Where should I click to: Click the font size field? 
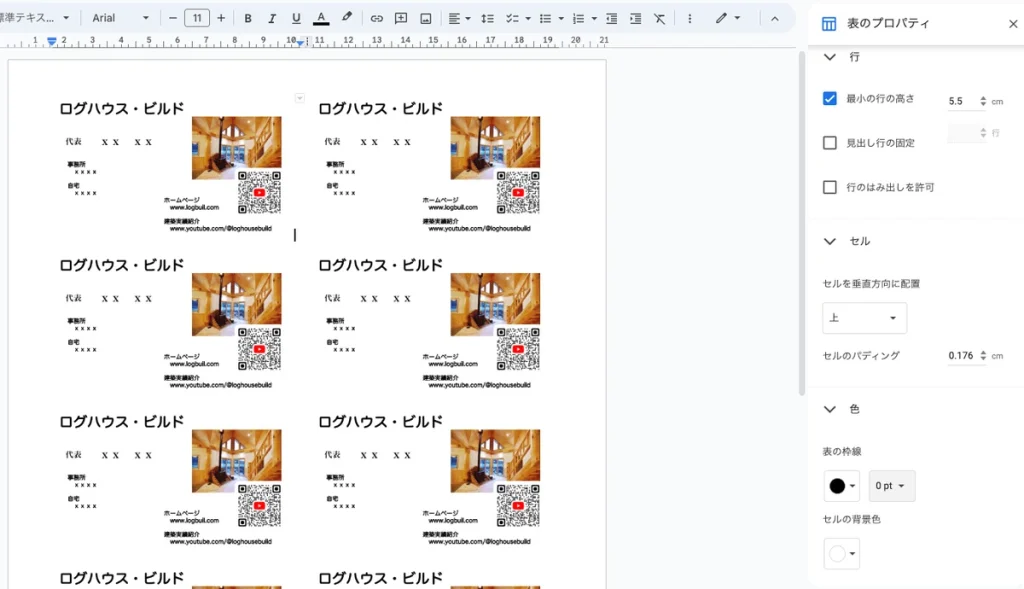click(x=197, y=18)
